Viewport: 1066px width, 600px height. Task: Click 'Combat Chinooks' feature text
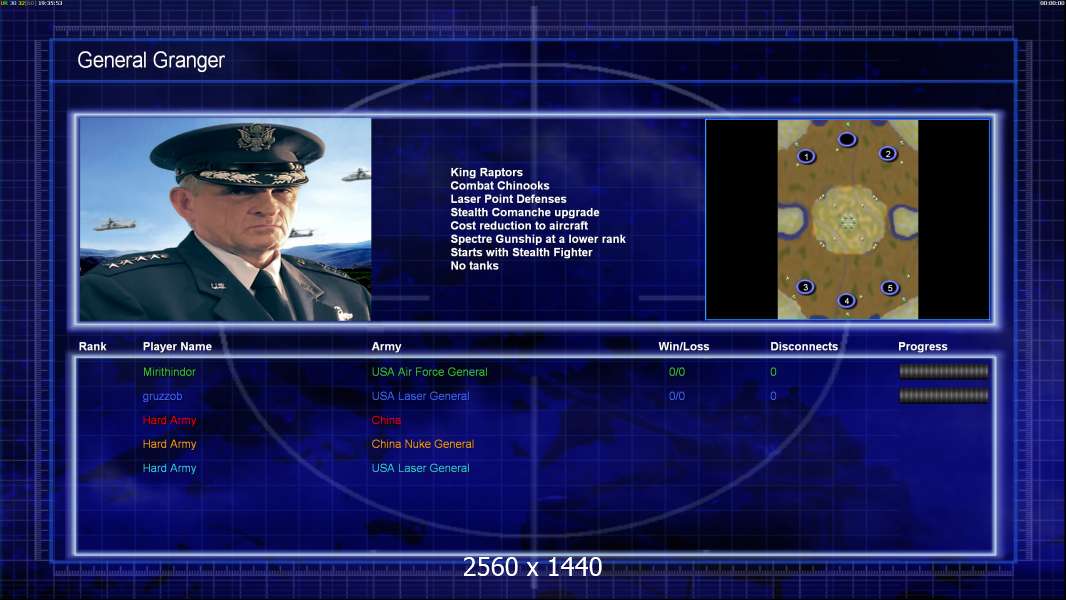point(500,186)
